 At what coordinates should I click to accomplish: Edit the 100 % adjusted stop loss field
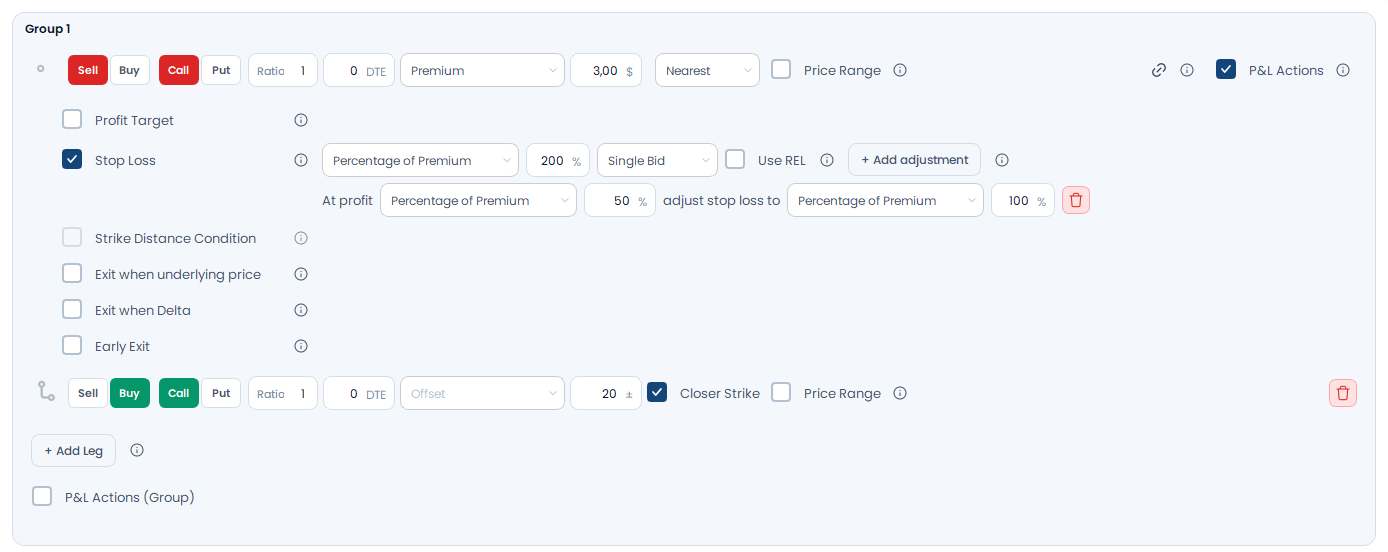coord(1023,200)
